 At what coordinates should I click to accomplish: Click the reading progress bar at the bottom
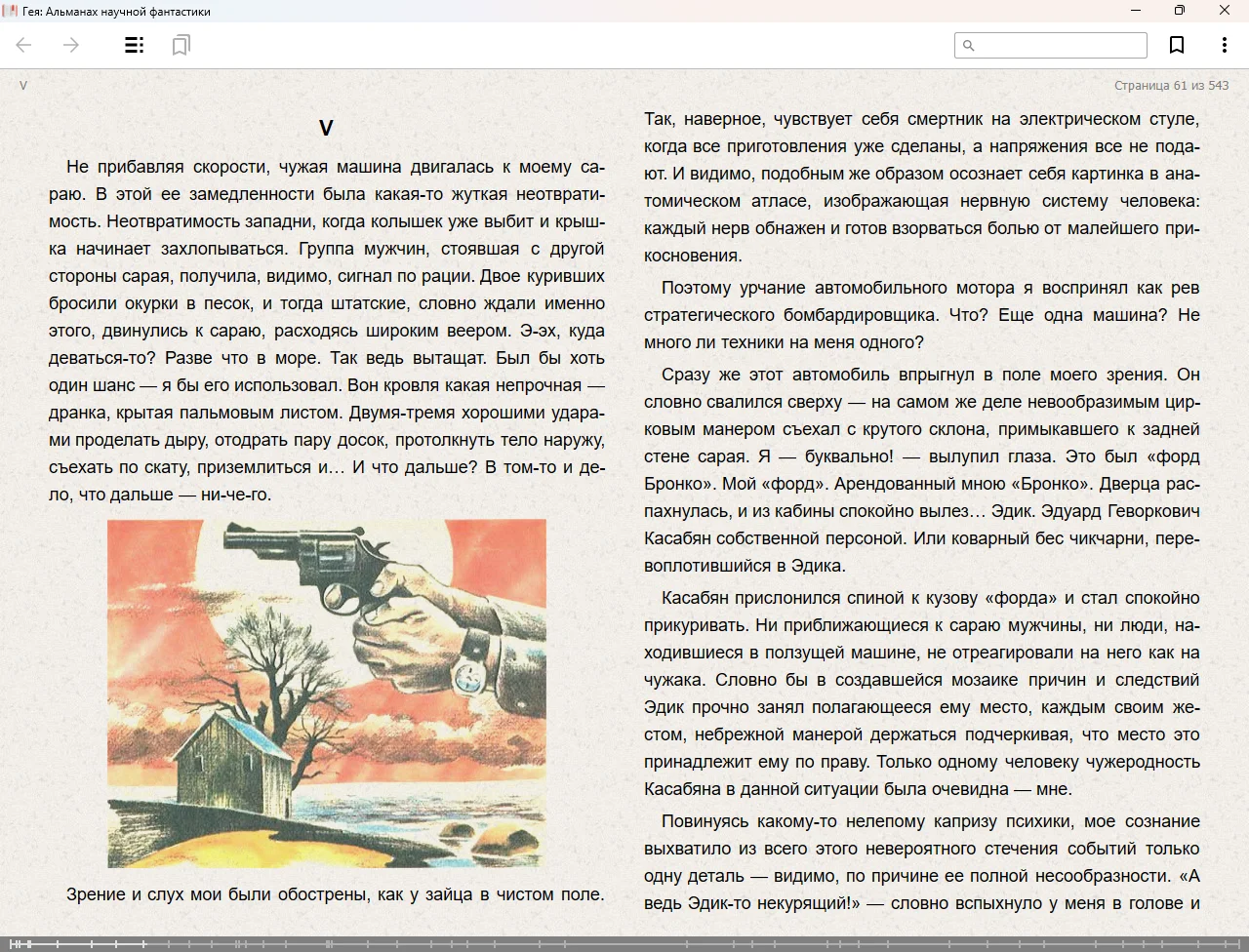pos(624,944)
